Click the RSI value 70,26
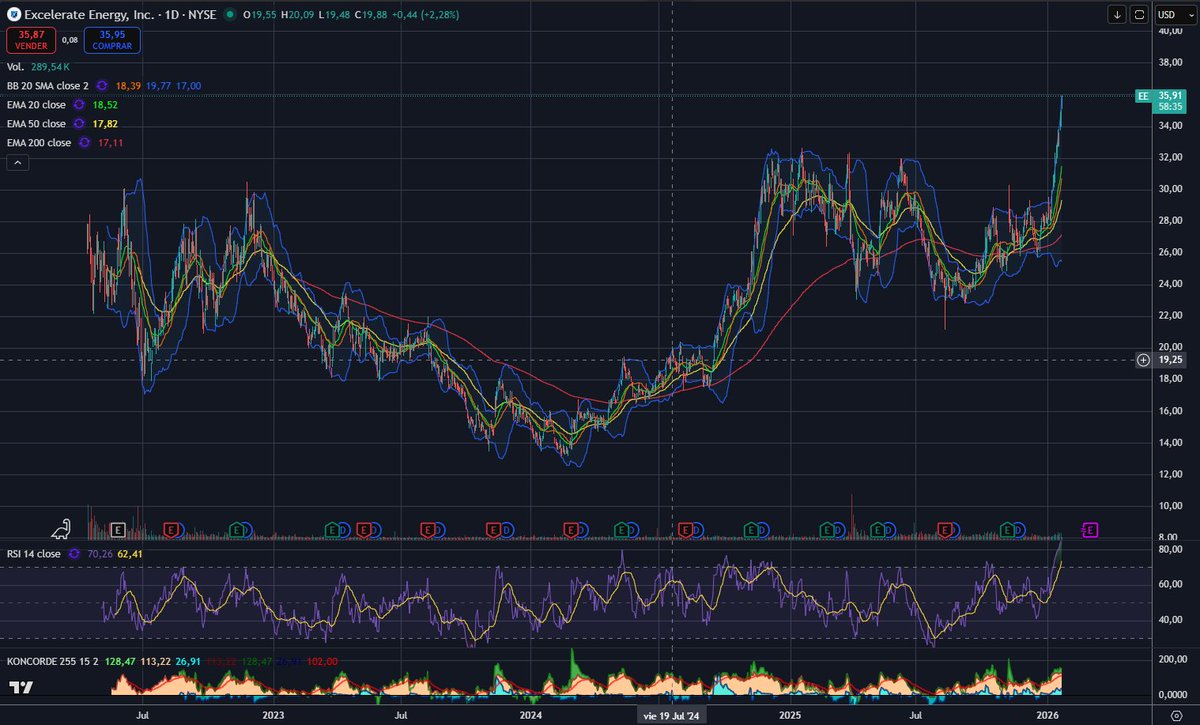Viewport: 1200px width, 725px height. (101, 553)
